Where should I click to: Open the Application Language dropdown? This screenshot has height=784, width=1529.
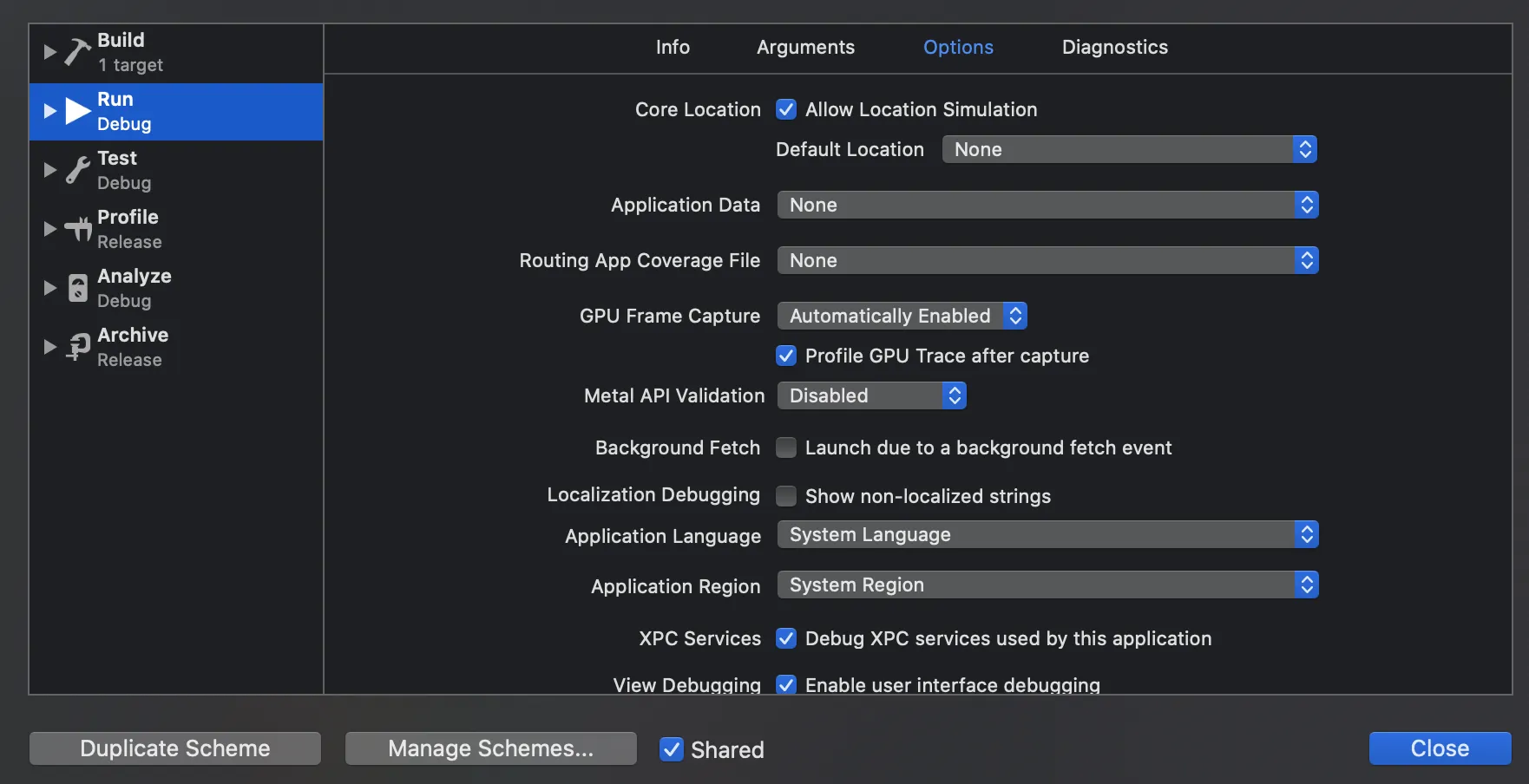click(1047, 534)
